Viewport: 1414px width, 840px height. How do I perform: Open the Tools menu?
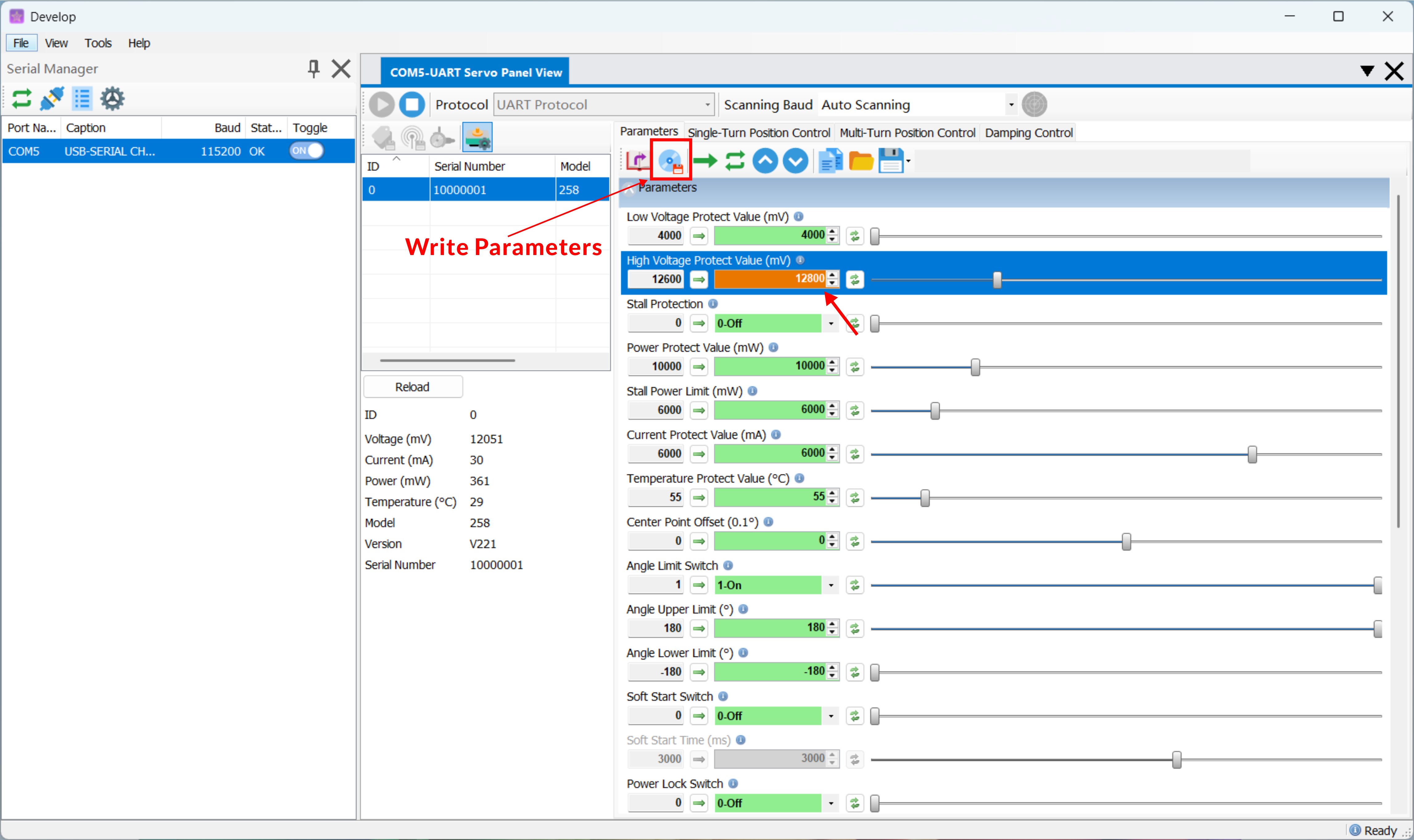pyautogui.click(x=98, y=43)
